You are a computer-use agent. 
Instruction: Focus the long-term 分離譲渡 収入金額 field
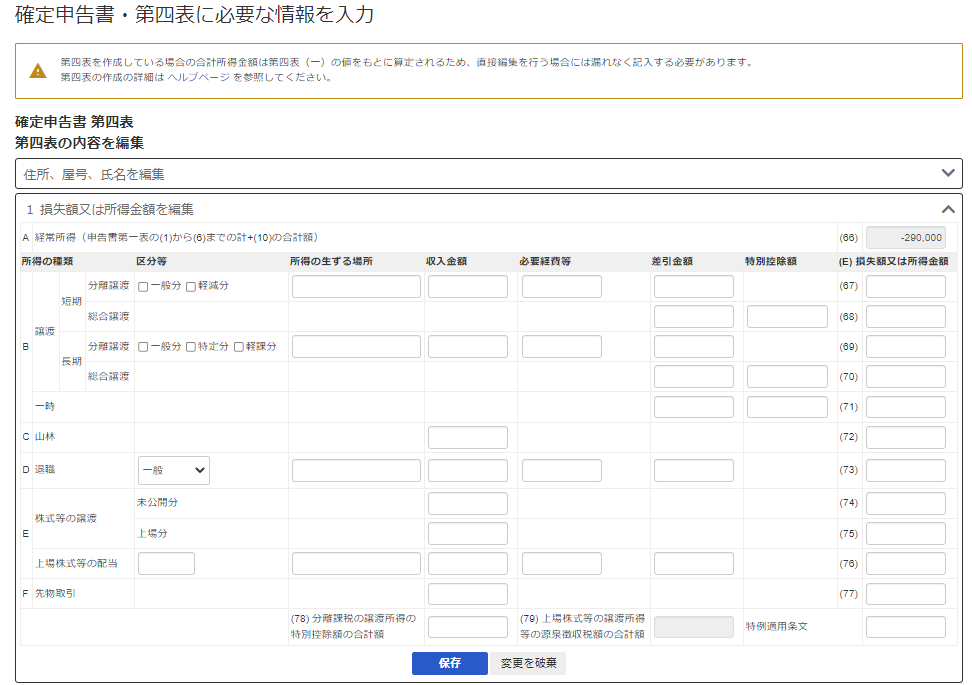point(468,347)
